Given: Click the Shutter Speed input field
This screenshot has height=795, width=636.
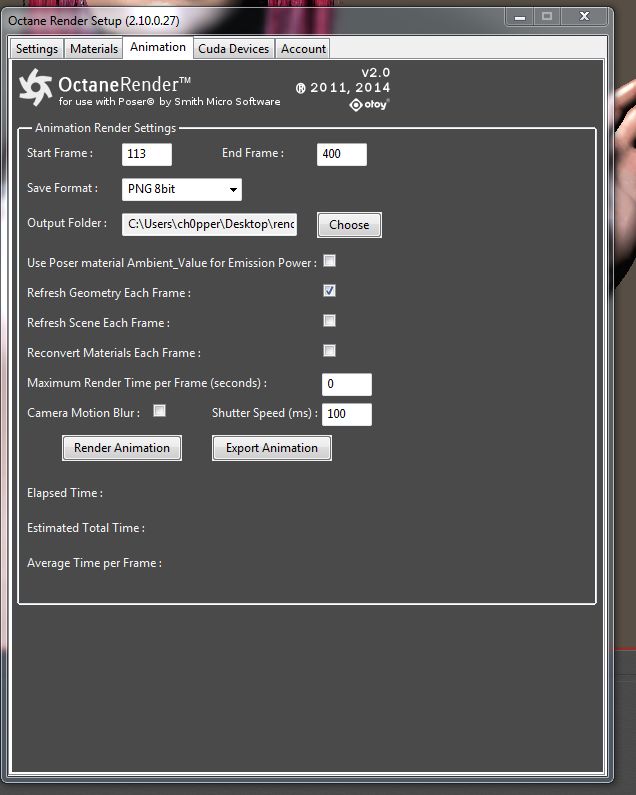Looking at the screenshot, I should 347,414.
